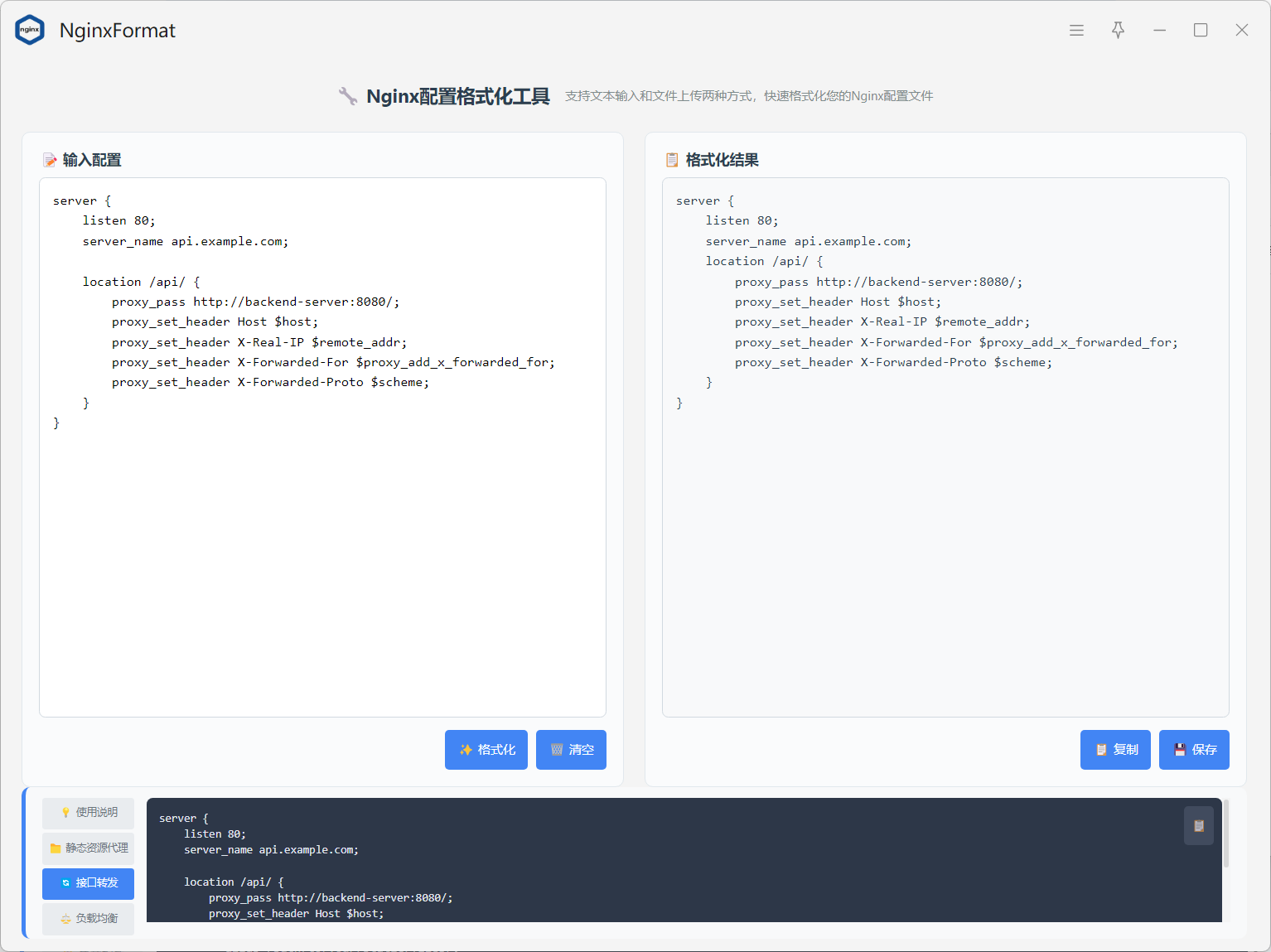Select the 接口转发 example tab
This screenshot has width=1271, height=952.
88,883
